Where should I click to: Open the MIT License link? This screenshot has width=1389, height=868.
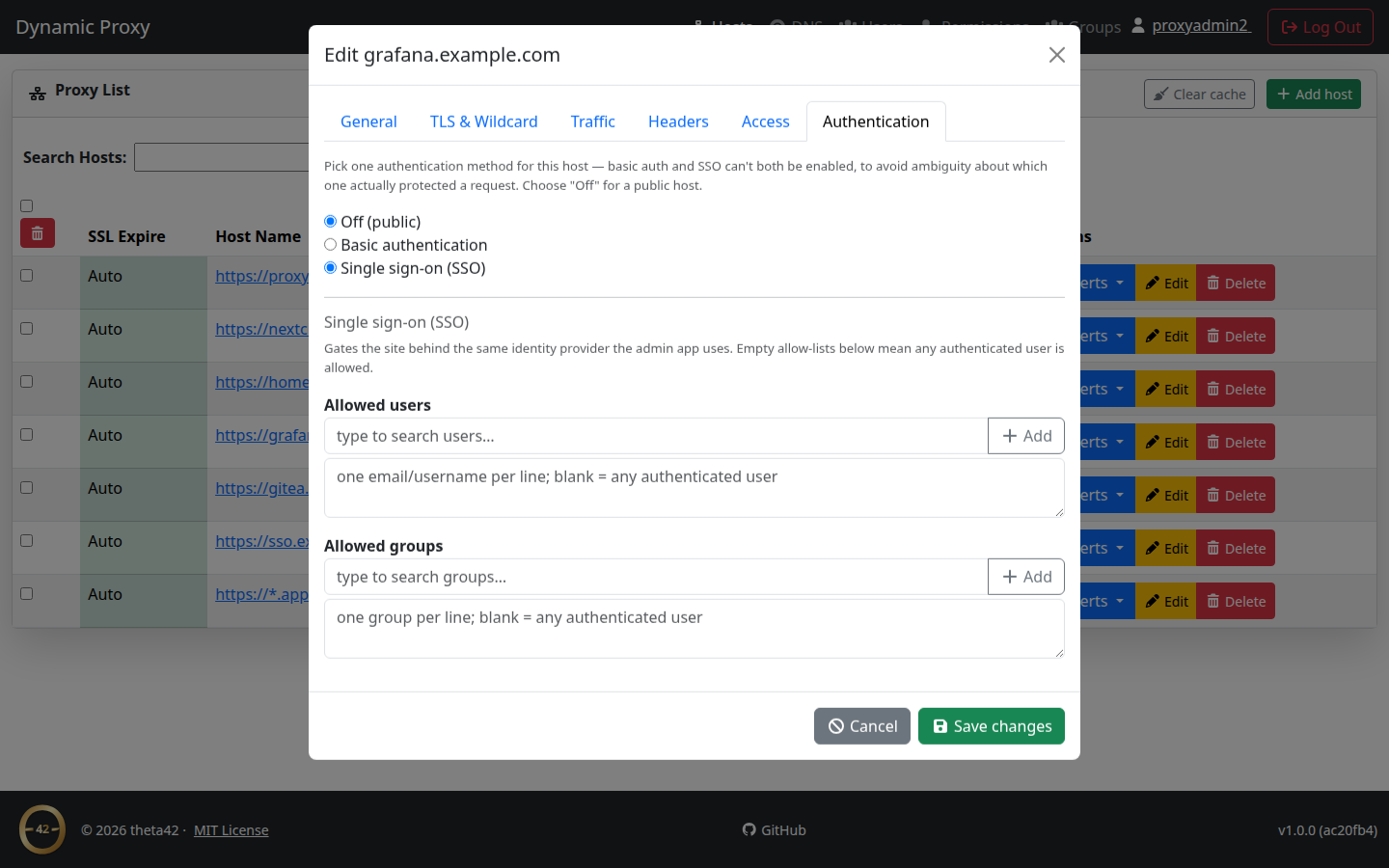coord(231,830)
